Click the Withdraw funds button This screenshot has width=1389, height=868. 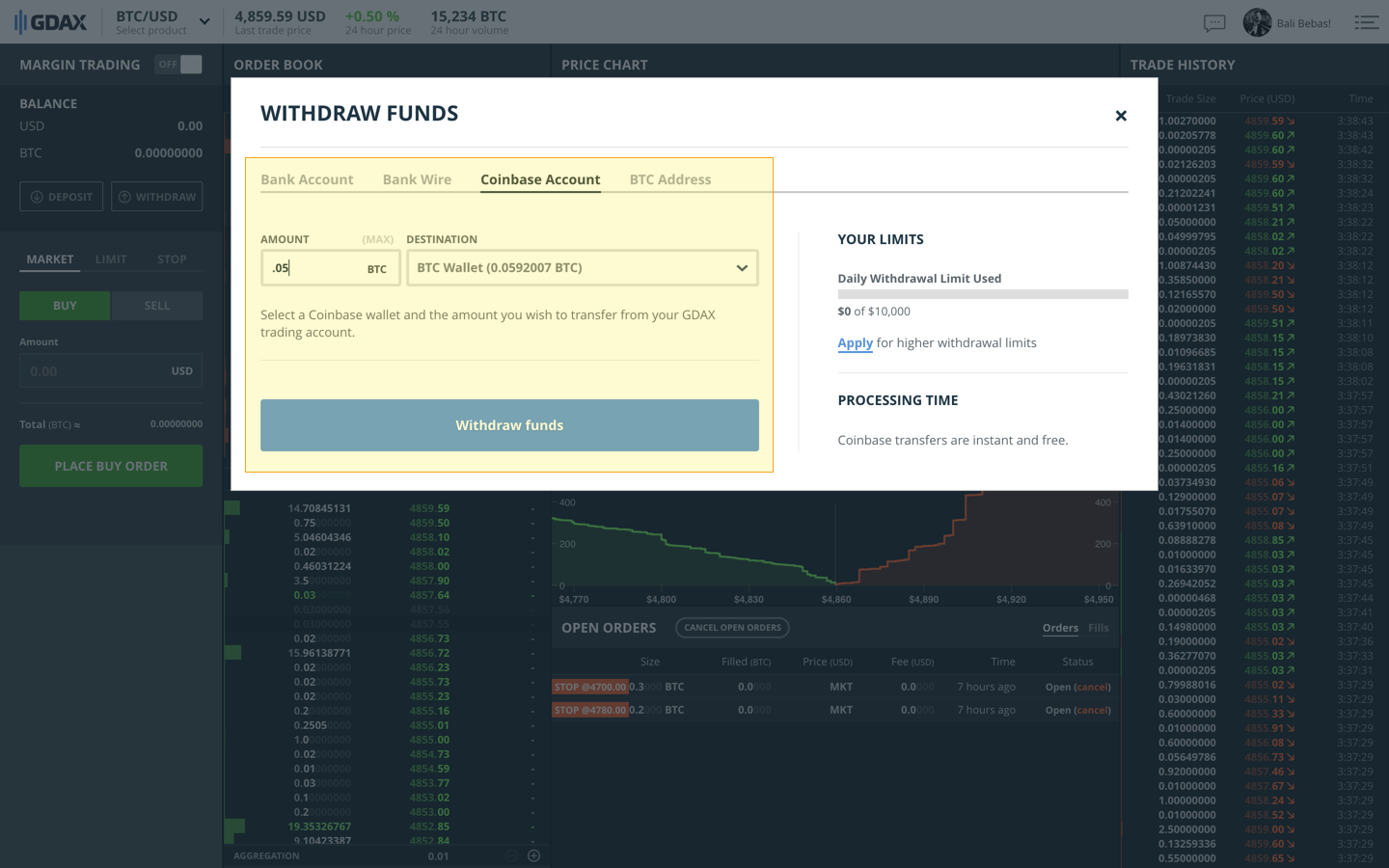click(509, 425)
